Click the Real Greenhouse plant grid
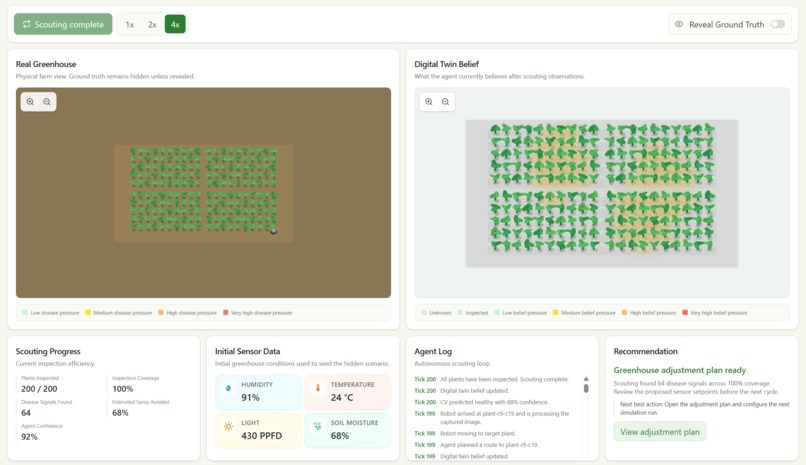Screen dimensions: 806x465 tap(204, 189)
